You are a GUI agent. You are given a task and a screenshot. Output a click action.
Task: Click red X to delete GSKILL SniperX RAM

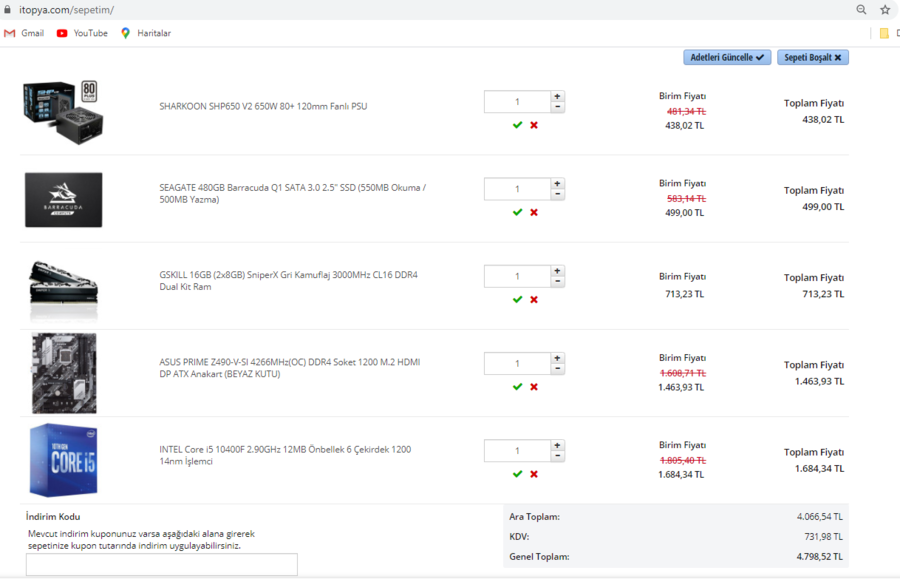pos(534,299)
